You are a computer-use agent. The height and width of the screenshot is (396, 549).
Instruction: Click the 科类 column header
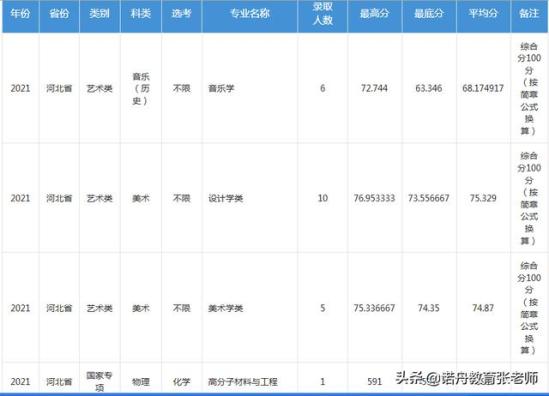point(140,14)
